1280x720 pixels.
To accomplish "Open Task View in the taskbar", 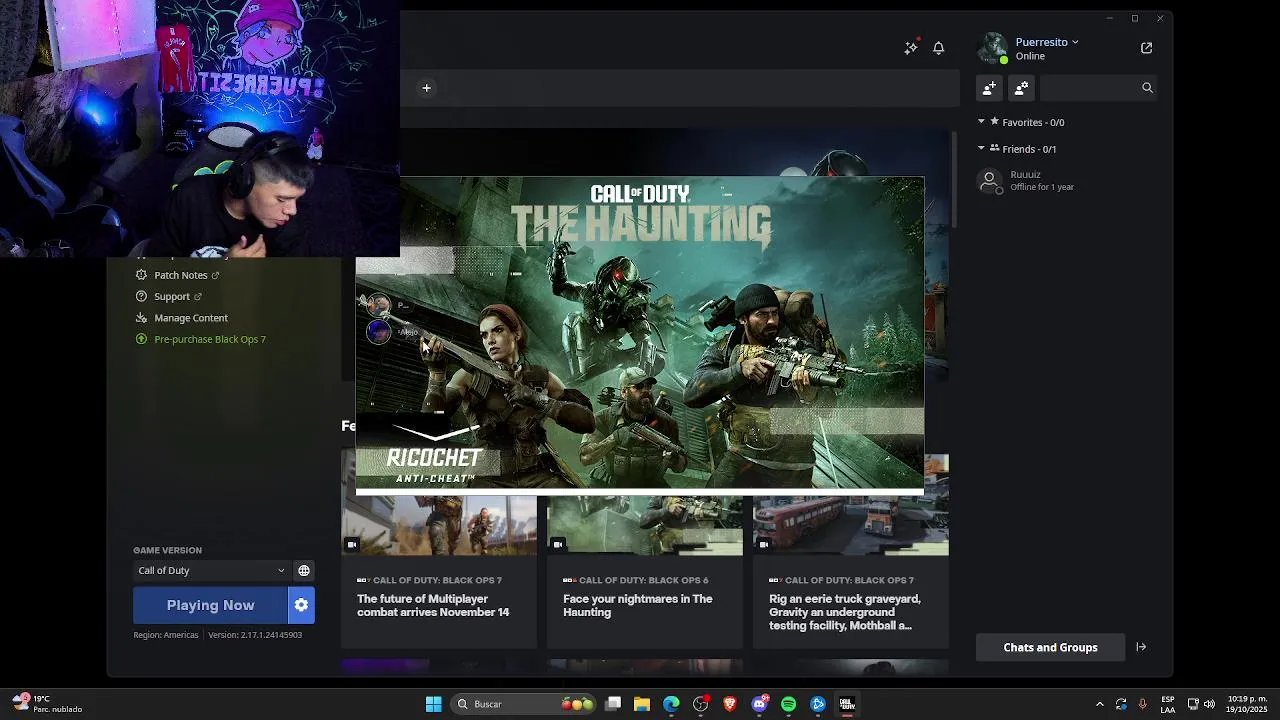I will 613,704.
